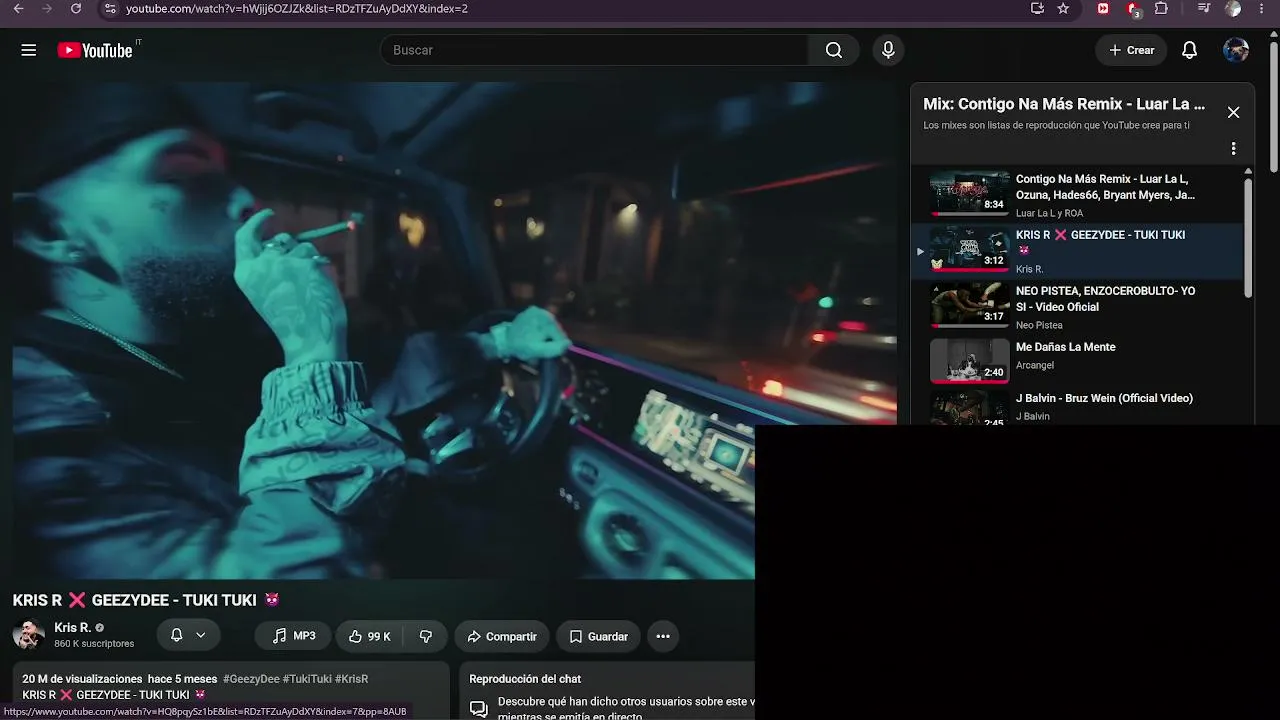Click the #TukiTuki hashtag
The width and height of the screenshot is (1280, 720).
(x=307, y=679)
